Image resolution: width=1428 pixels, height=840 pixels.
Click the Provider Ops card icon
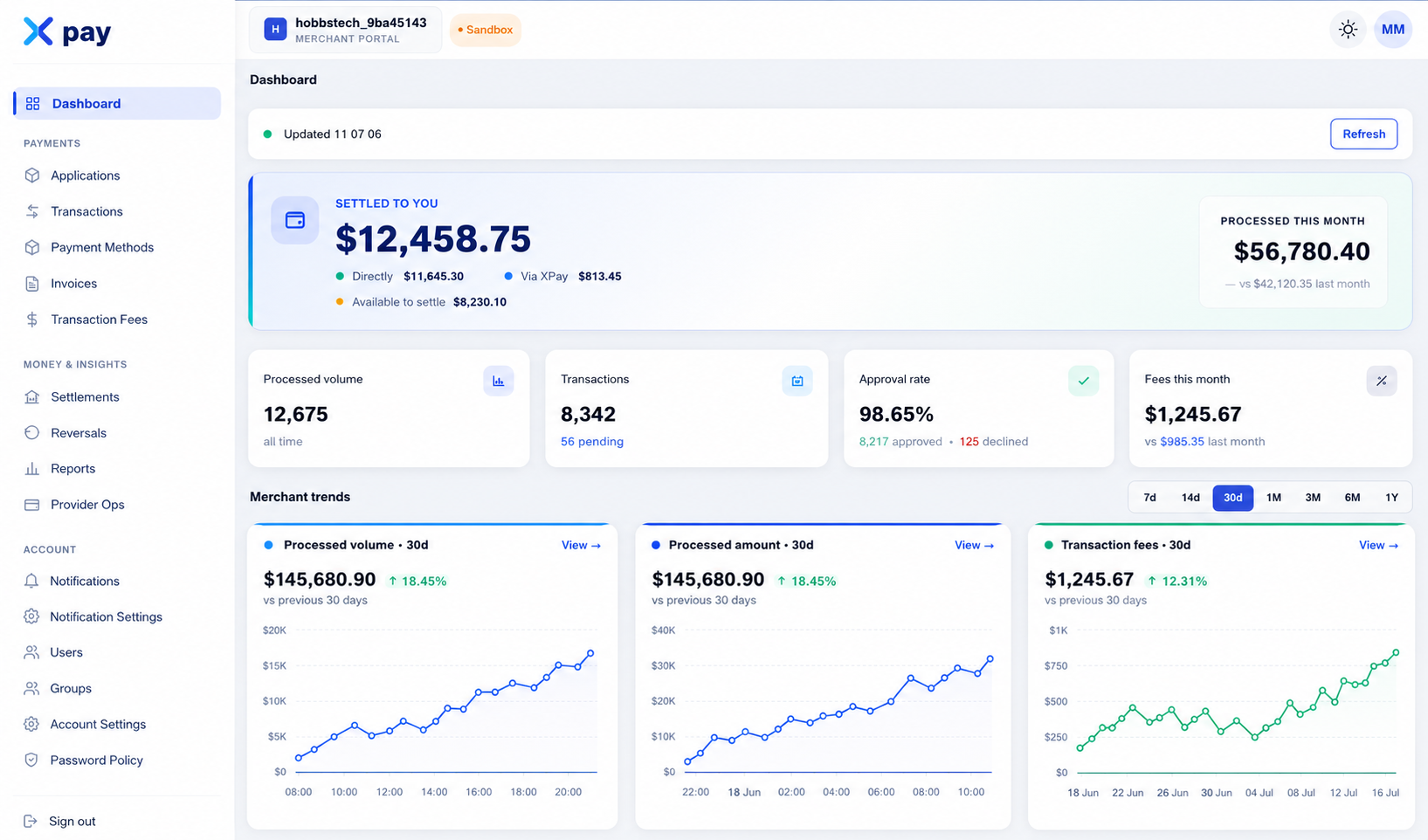coord(32,505)
